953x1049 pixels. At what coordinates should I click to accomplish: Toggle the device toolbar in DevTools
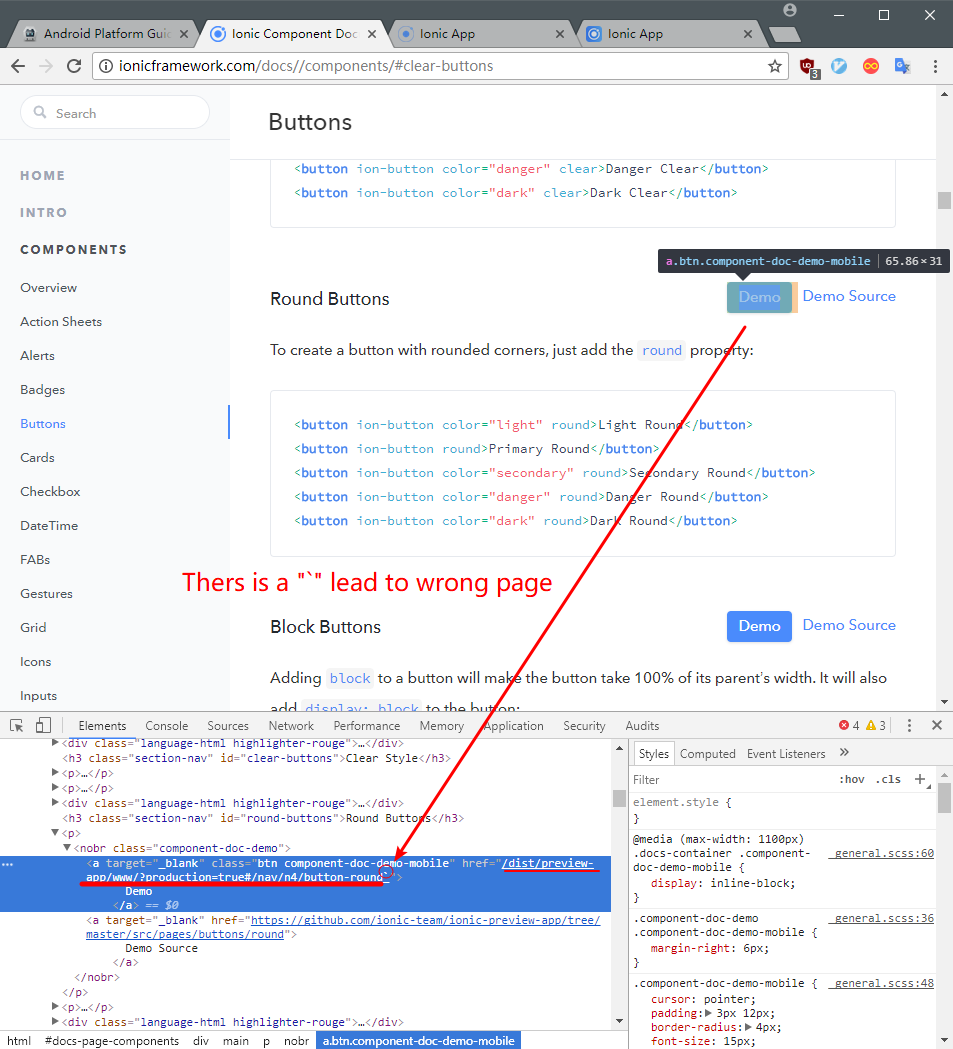pyautogui.click(x=41, y=724)
